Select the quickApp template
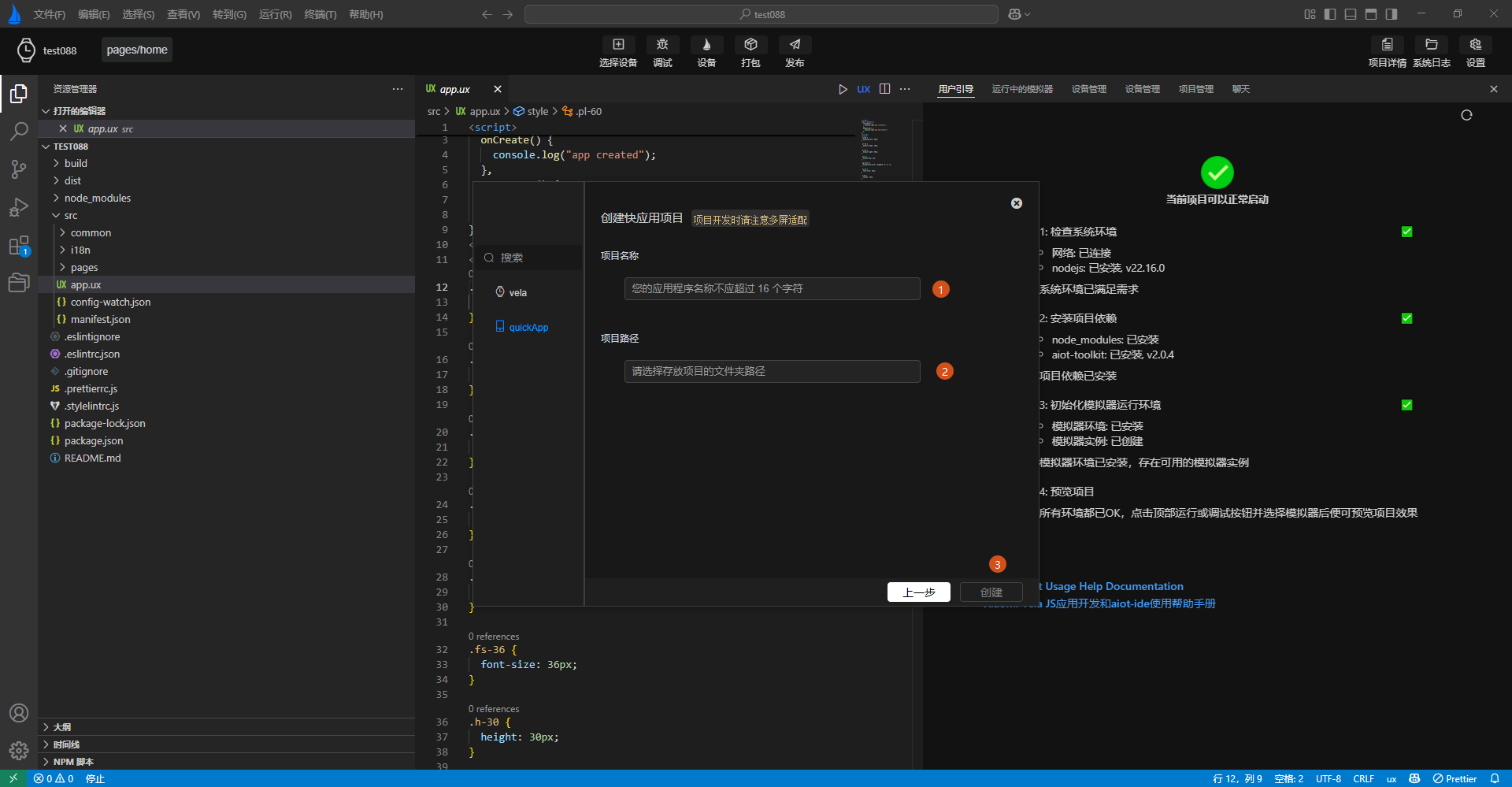 click(x=528, y=327)
